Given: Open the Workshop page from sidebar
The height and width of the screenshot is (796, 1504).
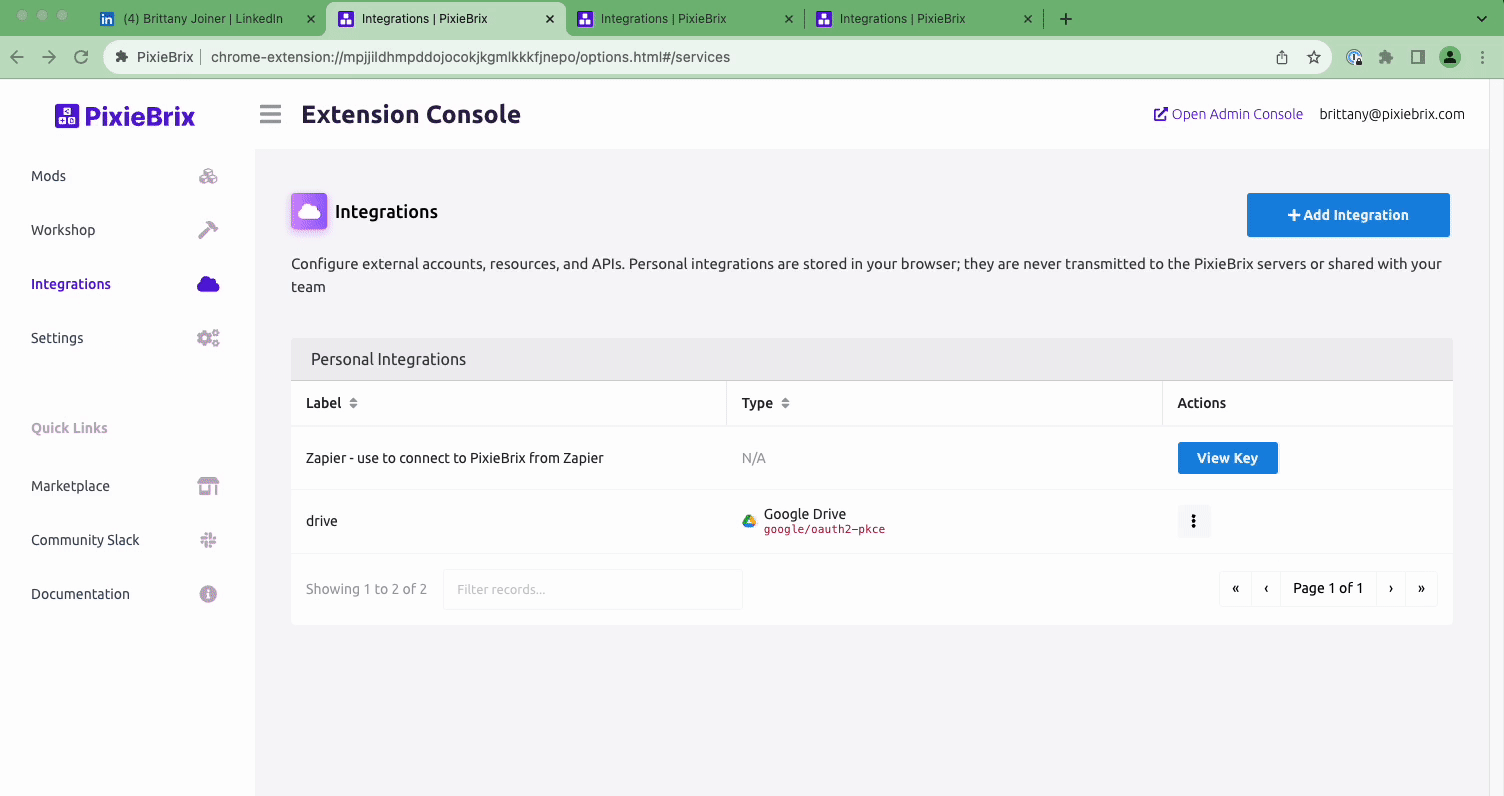Looking at the screenshot, I should [63, 230].
